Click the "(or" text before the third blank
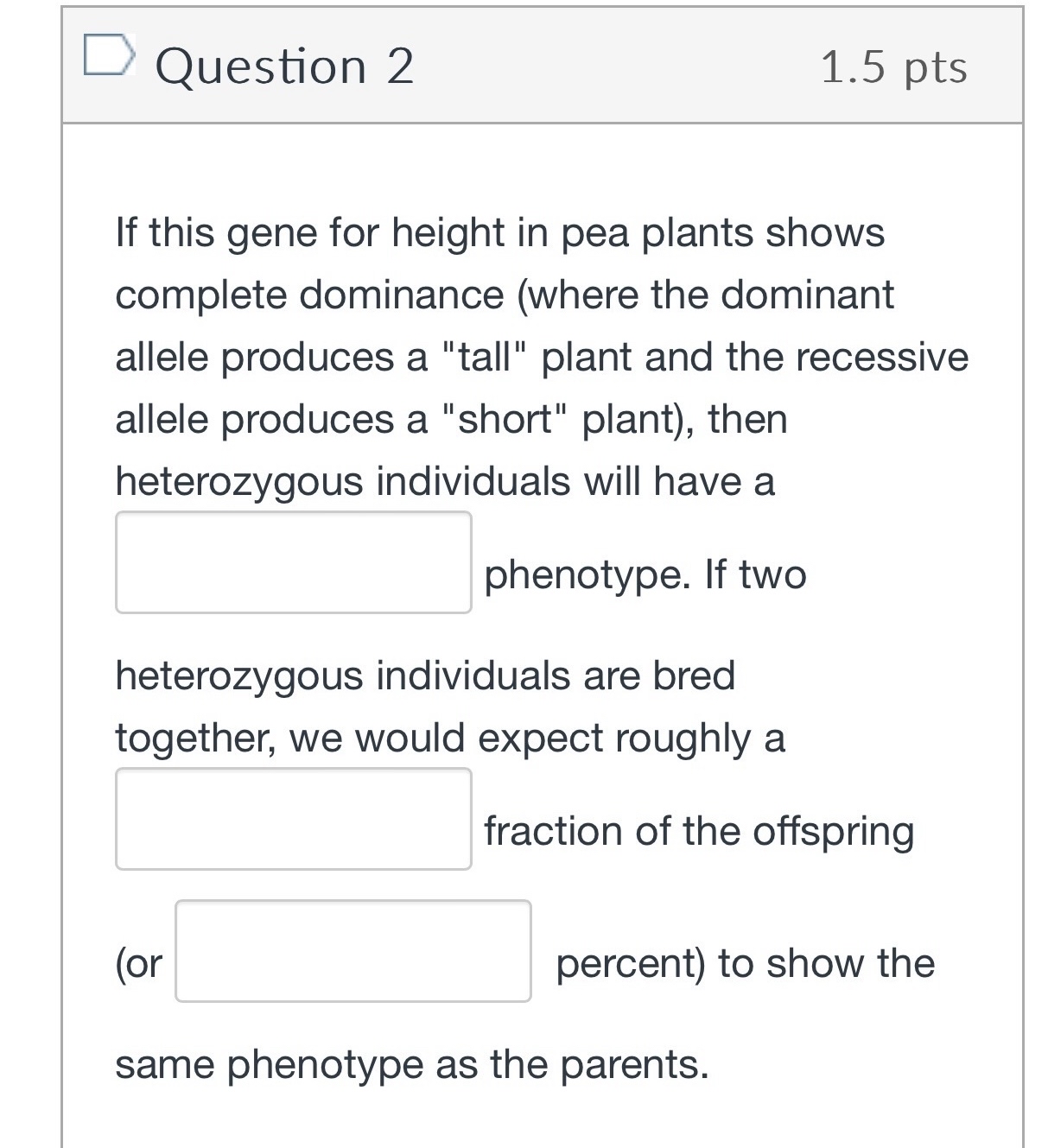This screenshot has width=1048, height=1148. click(138, 964)
